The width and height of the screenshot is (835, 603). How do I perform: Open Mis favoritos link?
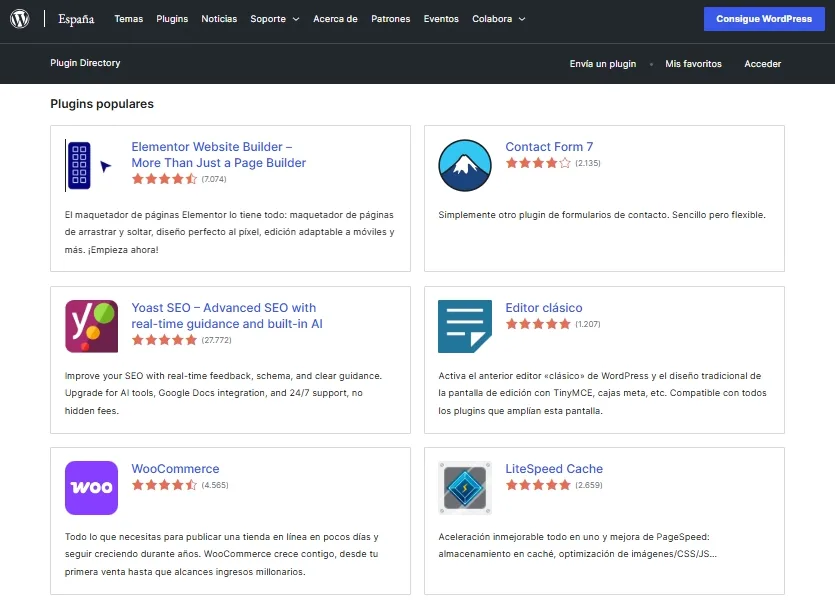(x=693, y=64)
